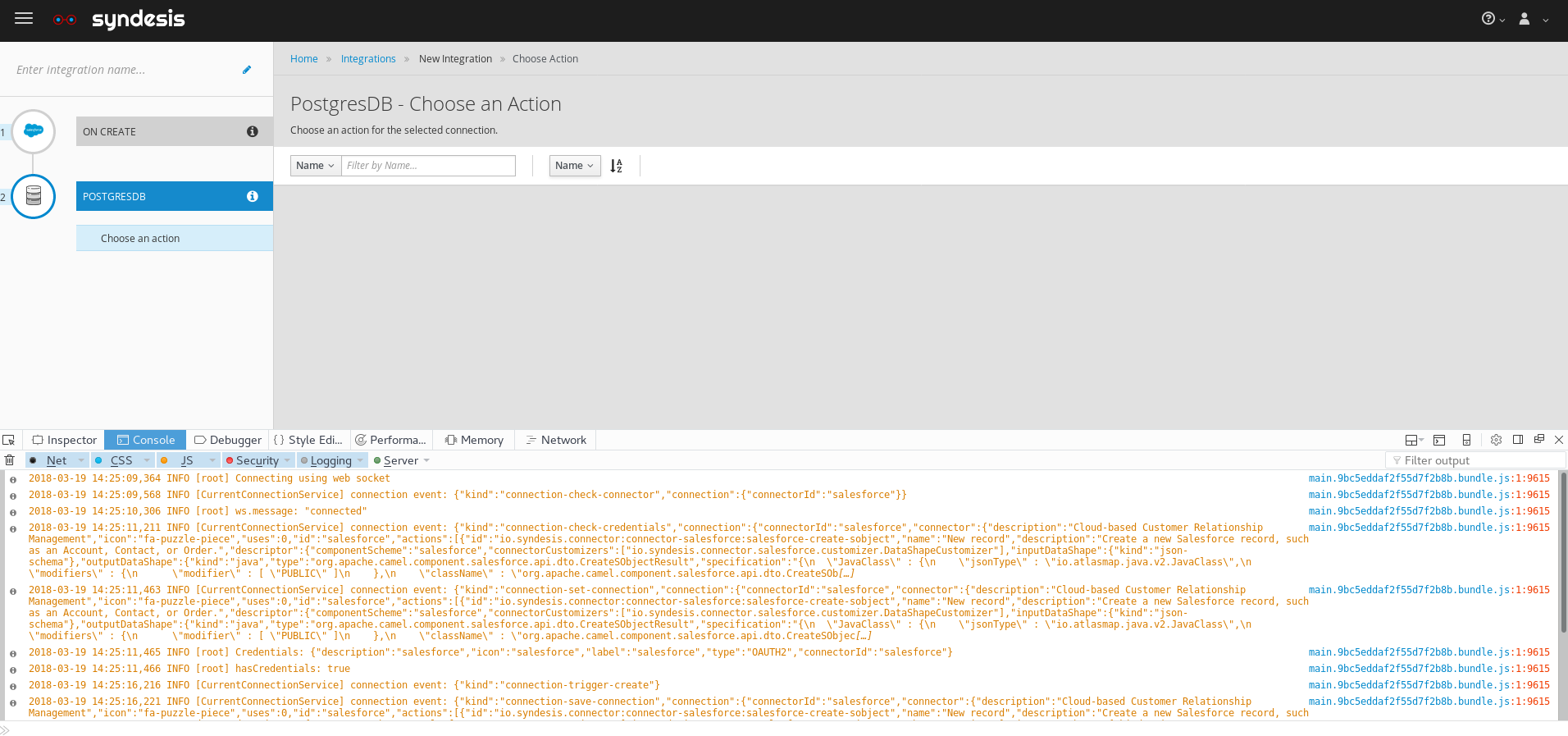
Task: Clear the console with trash icon
Action: point(10,460)
